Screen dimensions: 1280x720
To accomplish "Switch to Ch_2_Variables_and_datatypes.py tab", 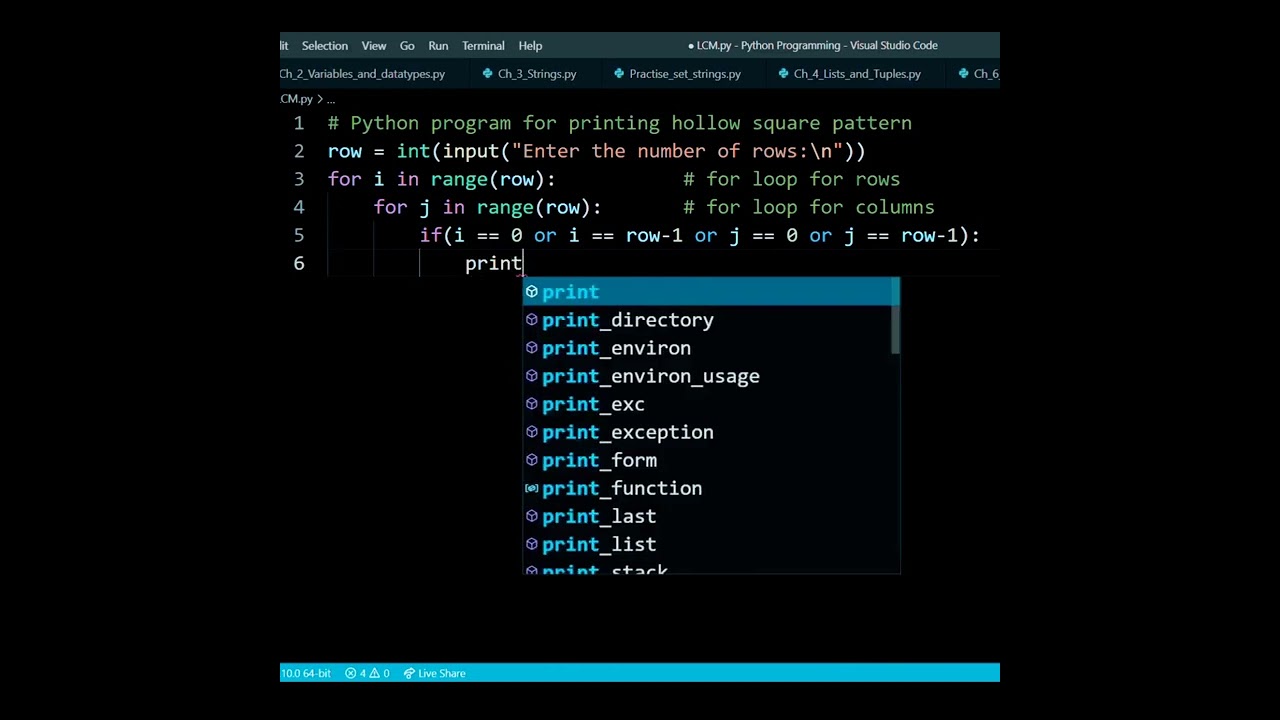I will [x=362, y=74].
